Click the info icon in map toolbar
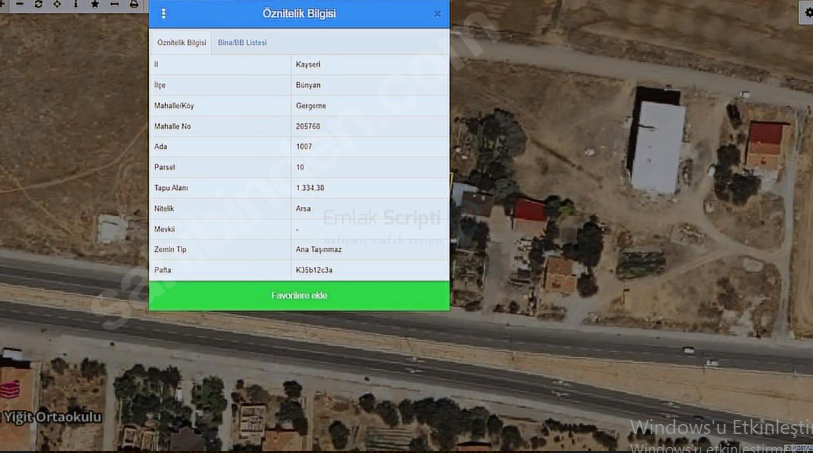Image resolution: width=813 pixels, height=453 pixels. click(x=76, y=4)
